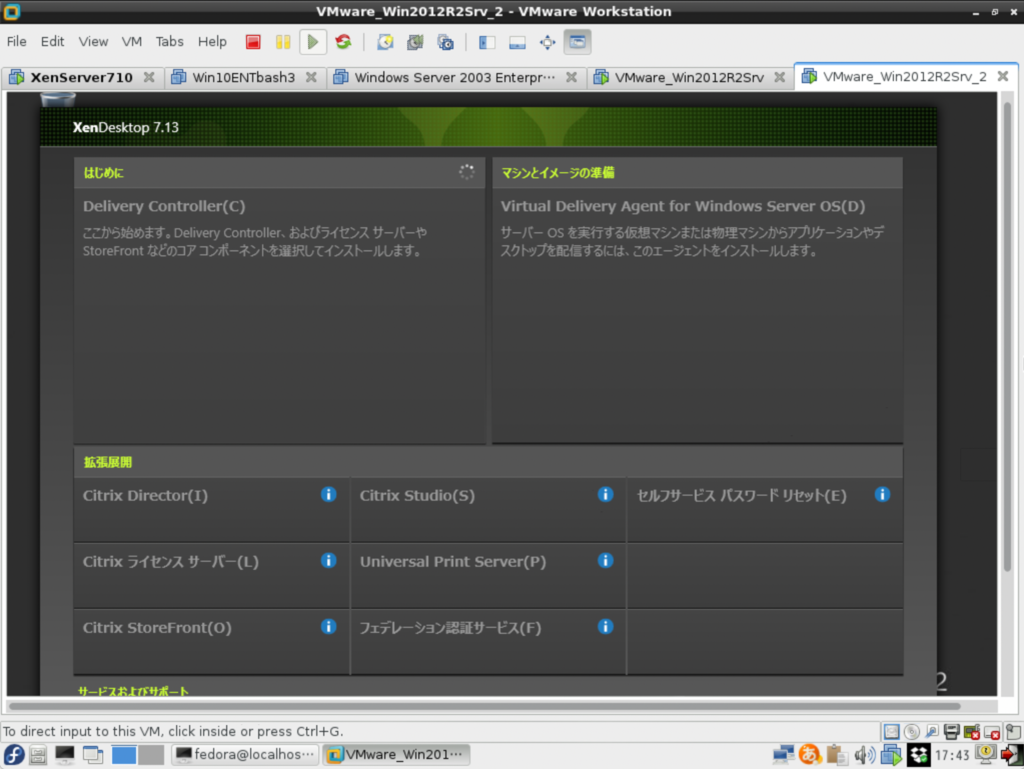
Task: Show info for Citrix Director
Action: (328, 494)
